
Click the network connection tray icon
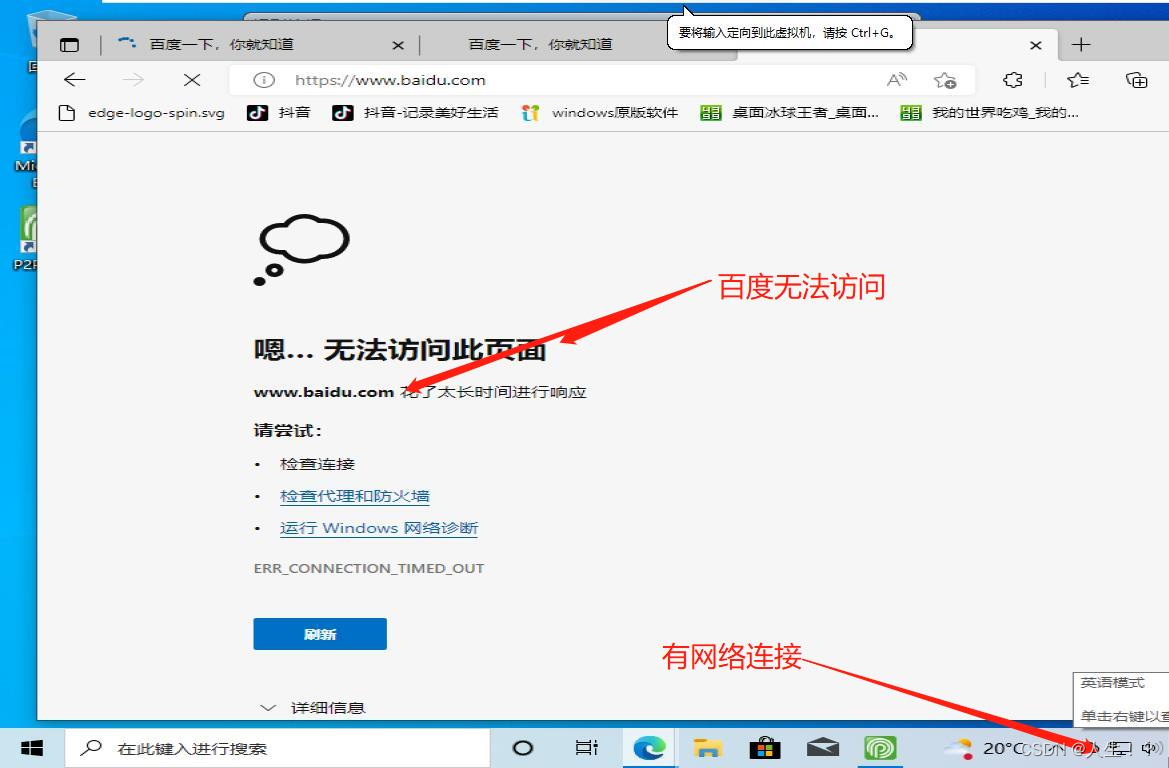1121,748
